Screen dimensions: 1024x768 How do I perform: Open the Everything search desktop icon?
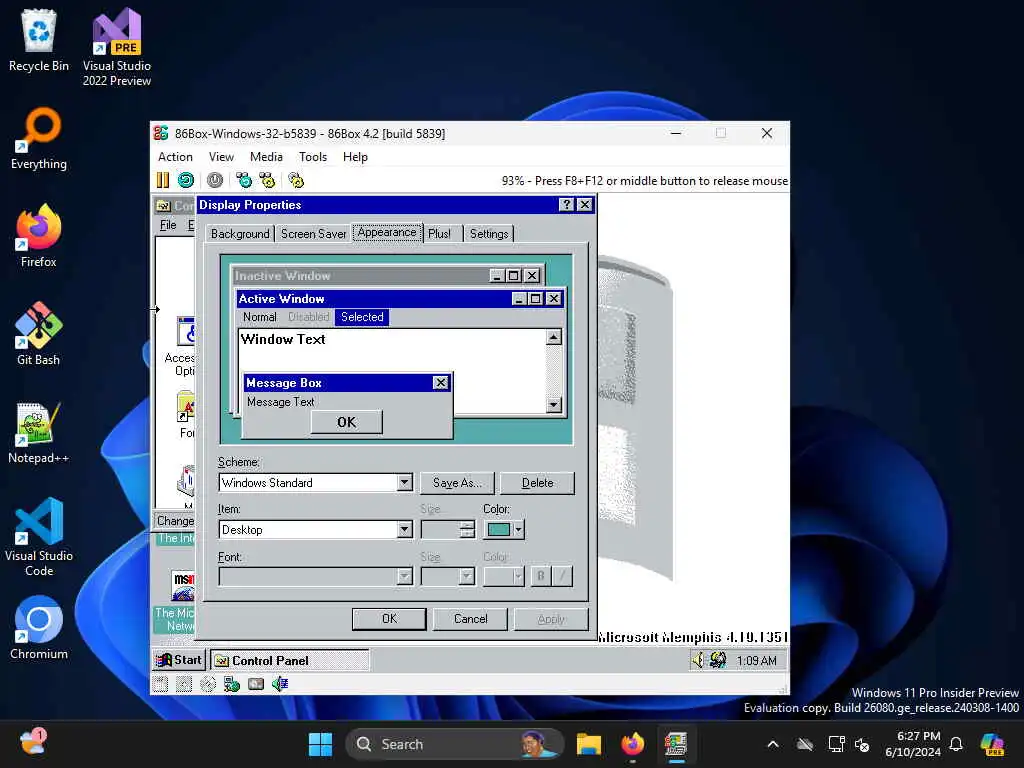point(39,138)
